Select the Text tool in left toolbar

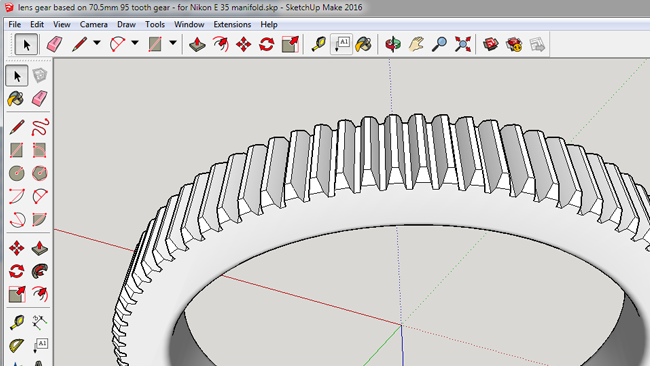coord(40,346)
